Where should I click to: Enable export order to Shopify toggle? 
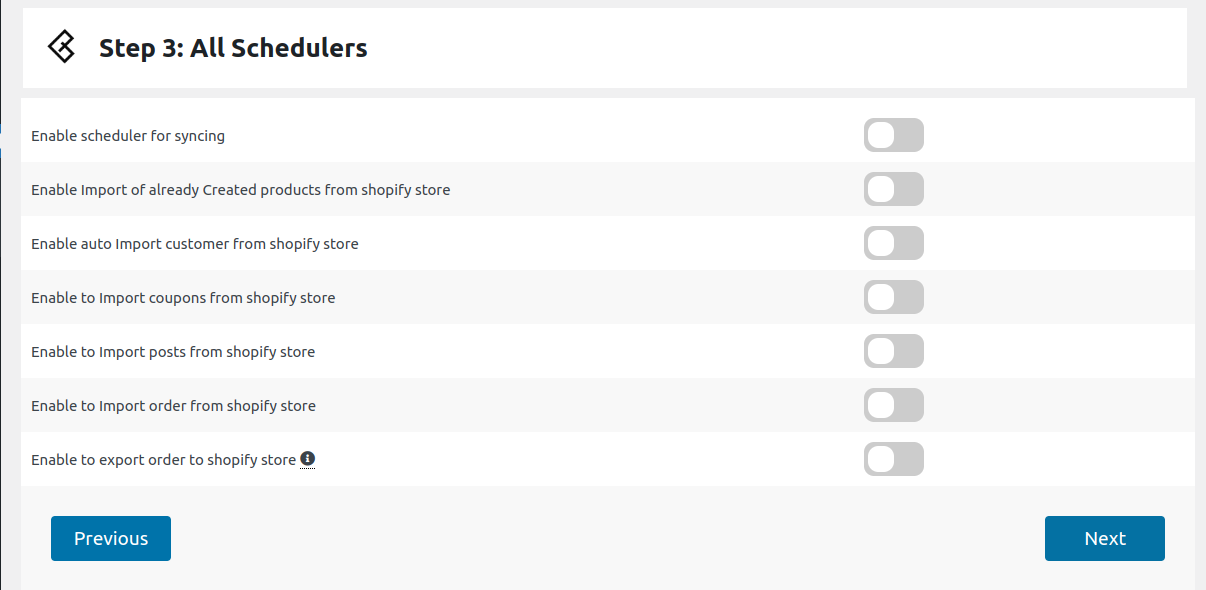(893, 459)
